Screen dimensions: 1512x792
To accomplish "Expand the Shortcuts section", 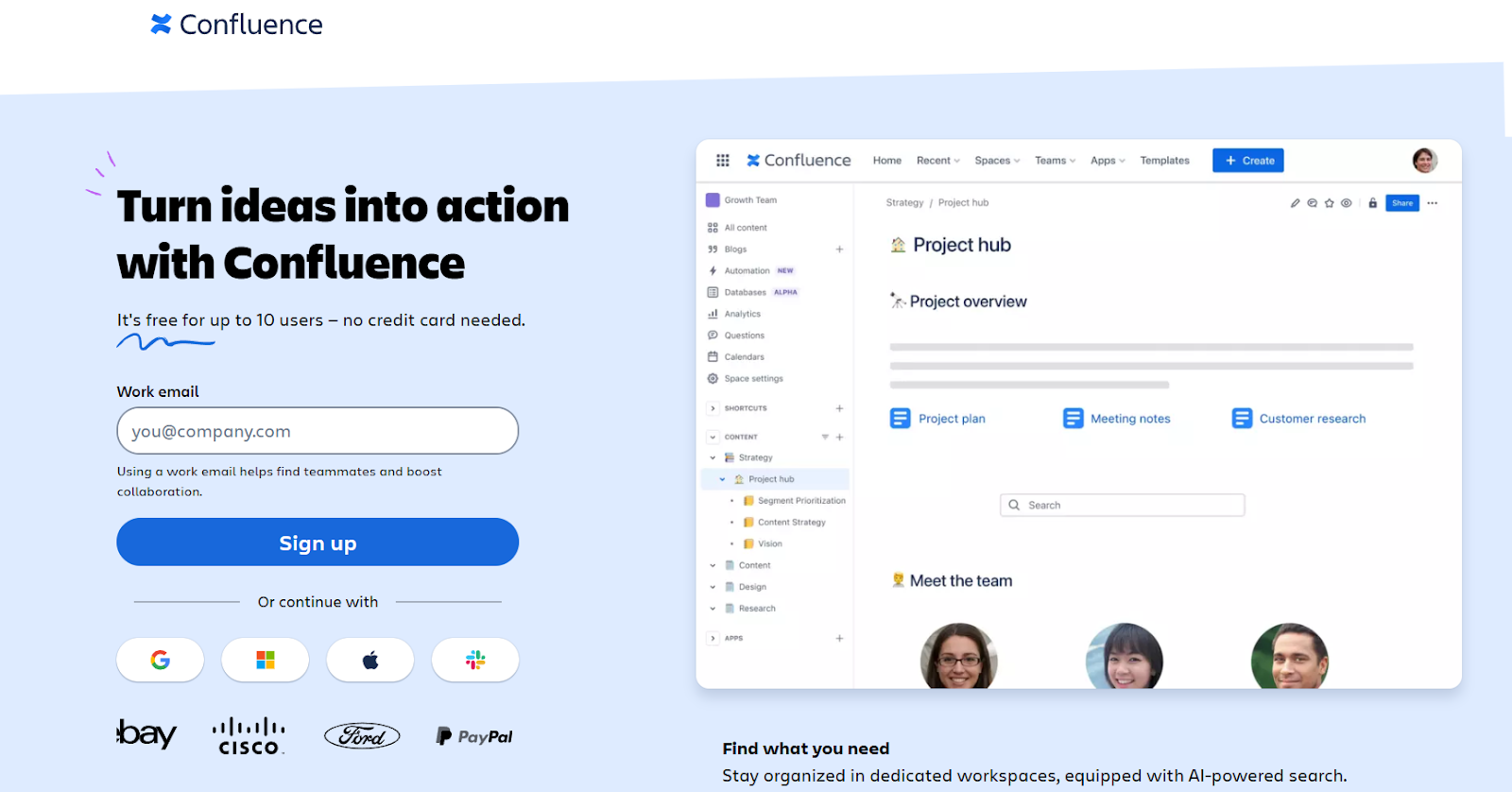I will pyautogui.click(x=713, y=408).
